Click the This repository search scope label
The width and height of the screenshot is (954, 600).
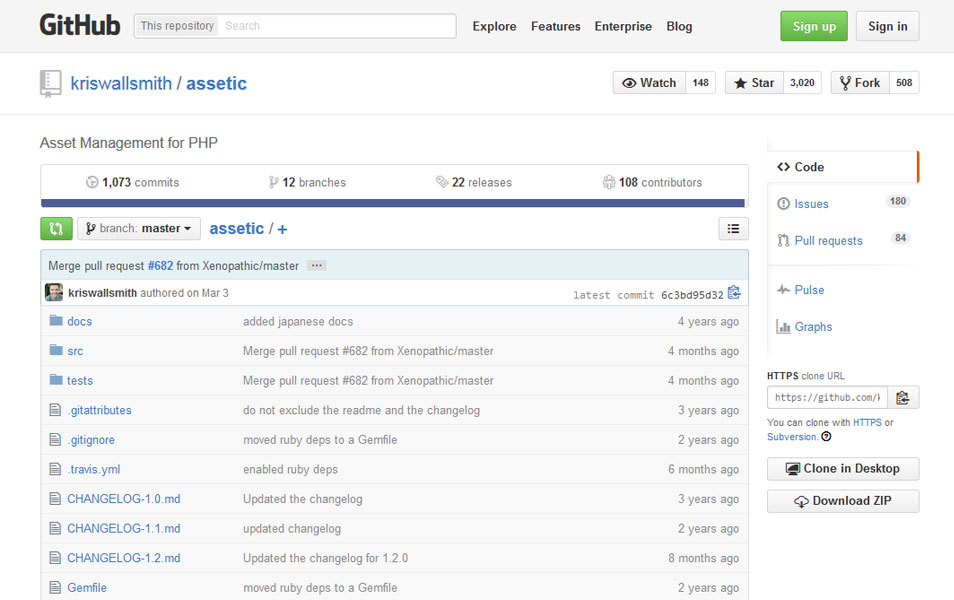[177, 26]
